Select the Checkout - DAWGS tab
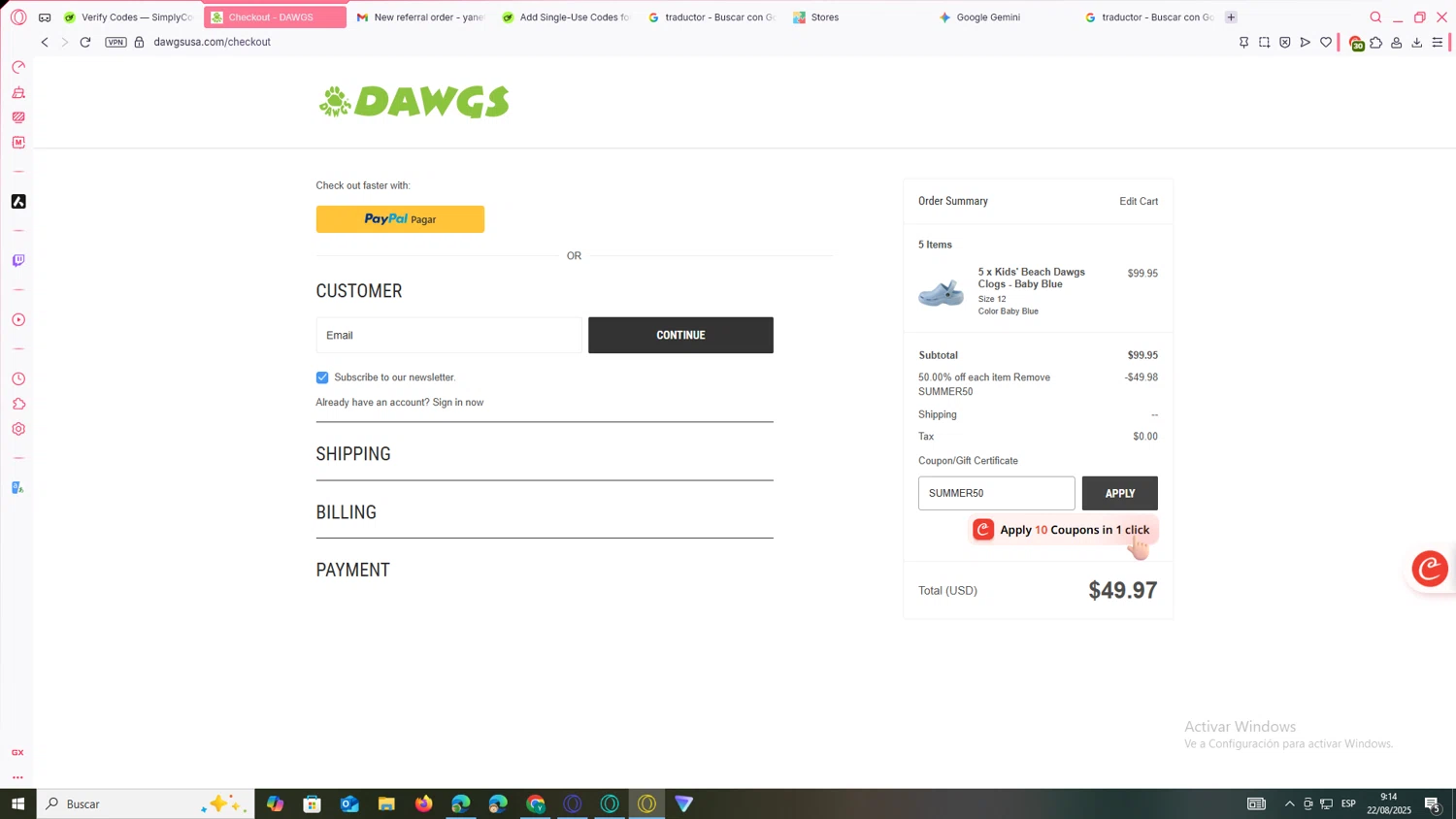Viewport: 1456px width, 819px height. [275, 17]
